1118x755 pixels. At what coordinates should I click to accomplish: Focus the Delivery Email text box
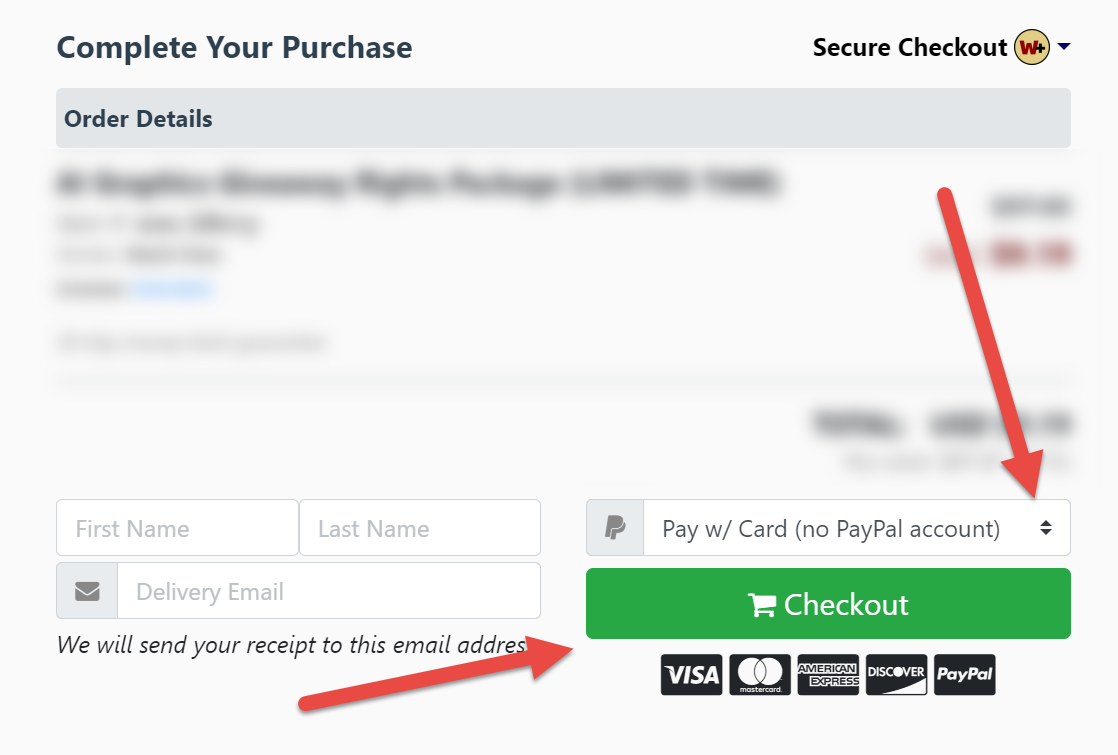pos(328,591)
